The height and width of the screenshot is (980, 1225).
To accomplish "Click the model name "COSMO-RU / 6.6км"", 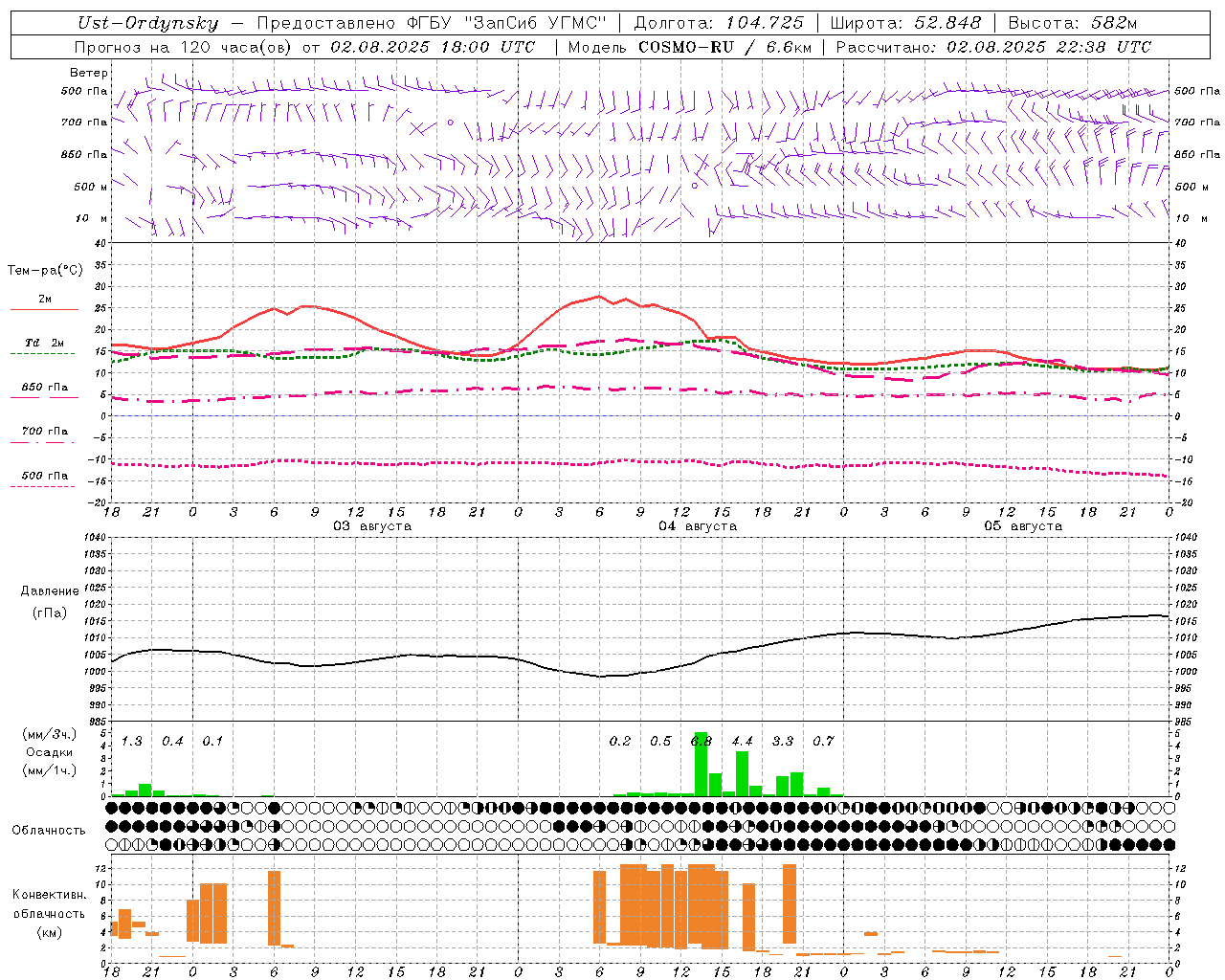I will pyautogui.click(x=724, y=47).
